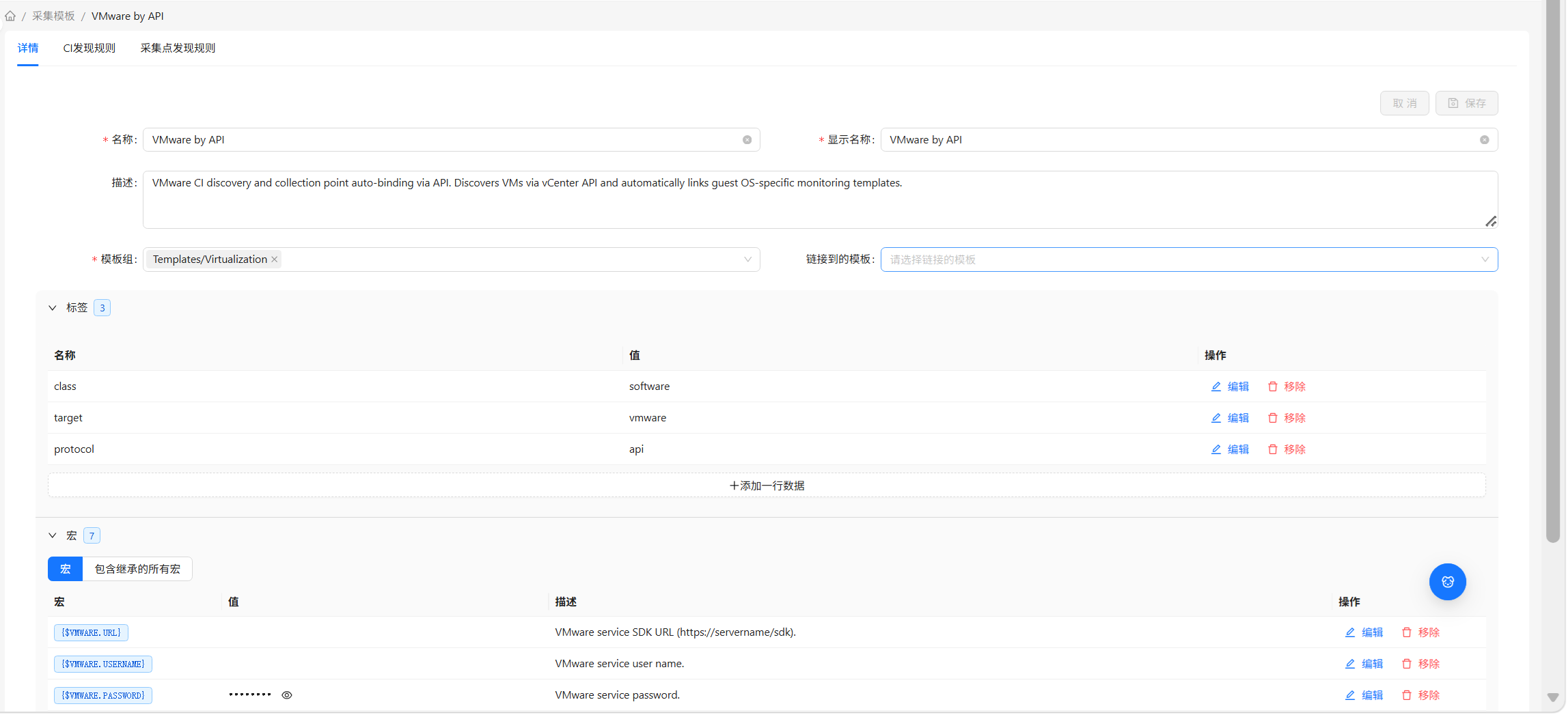Image resolution: width=1568 pixels, height=715 pixels.
Task: Click the 描述 textarea resize handle
Action: (1491, 221)
